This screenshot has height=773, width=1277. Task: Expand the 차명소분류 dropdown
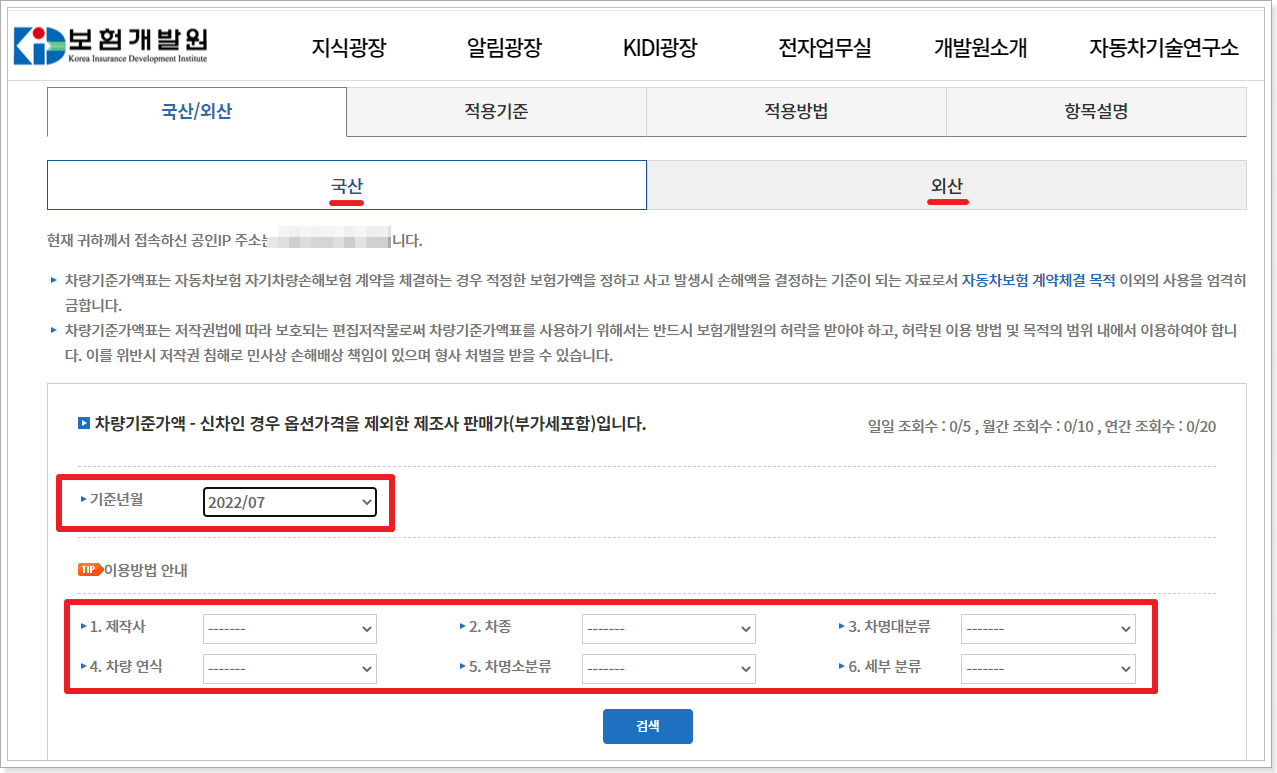click(x=668, y=668)
